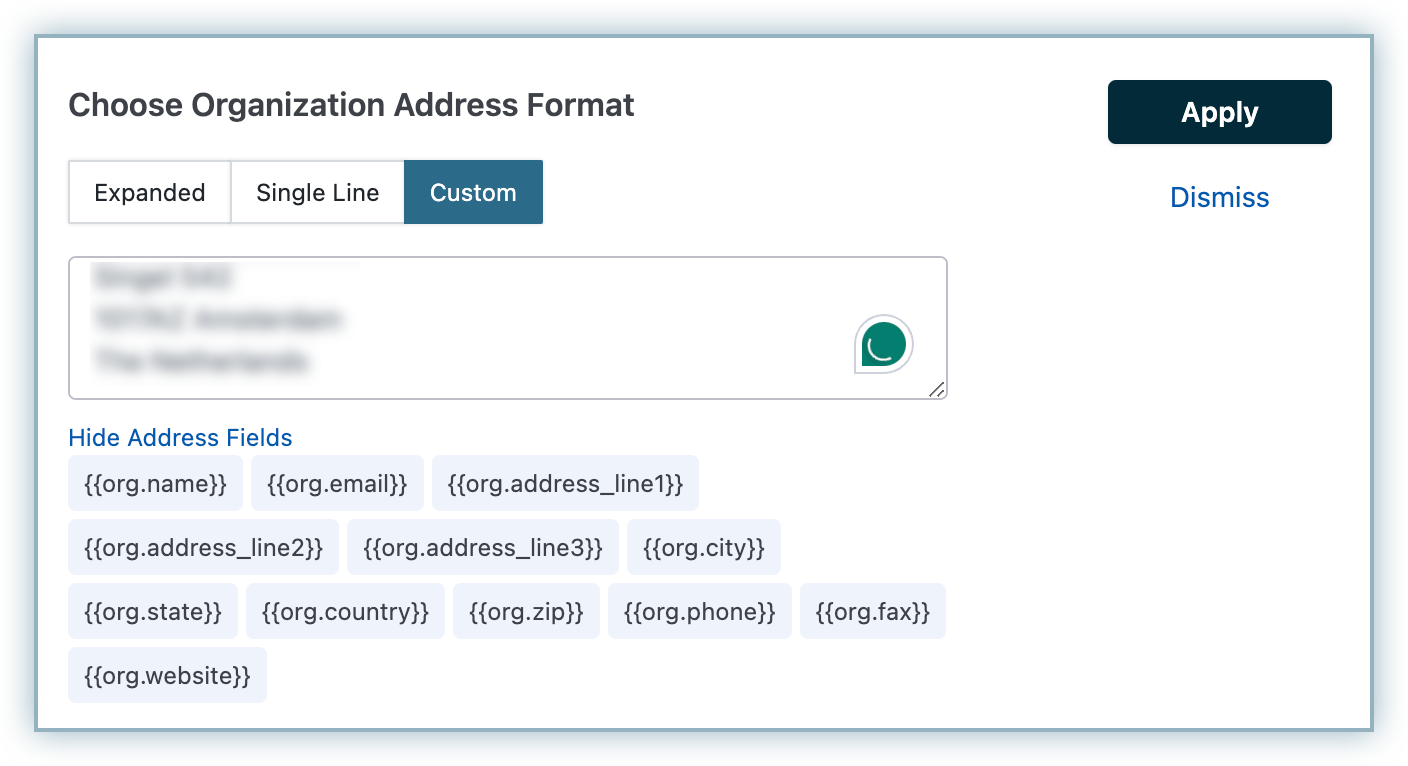Select the Single Line address format
1408x766 pixels.
(318, 193)
